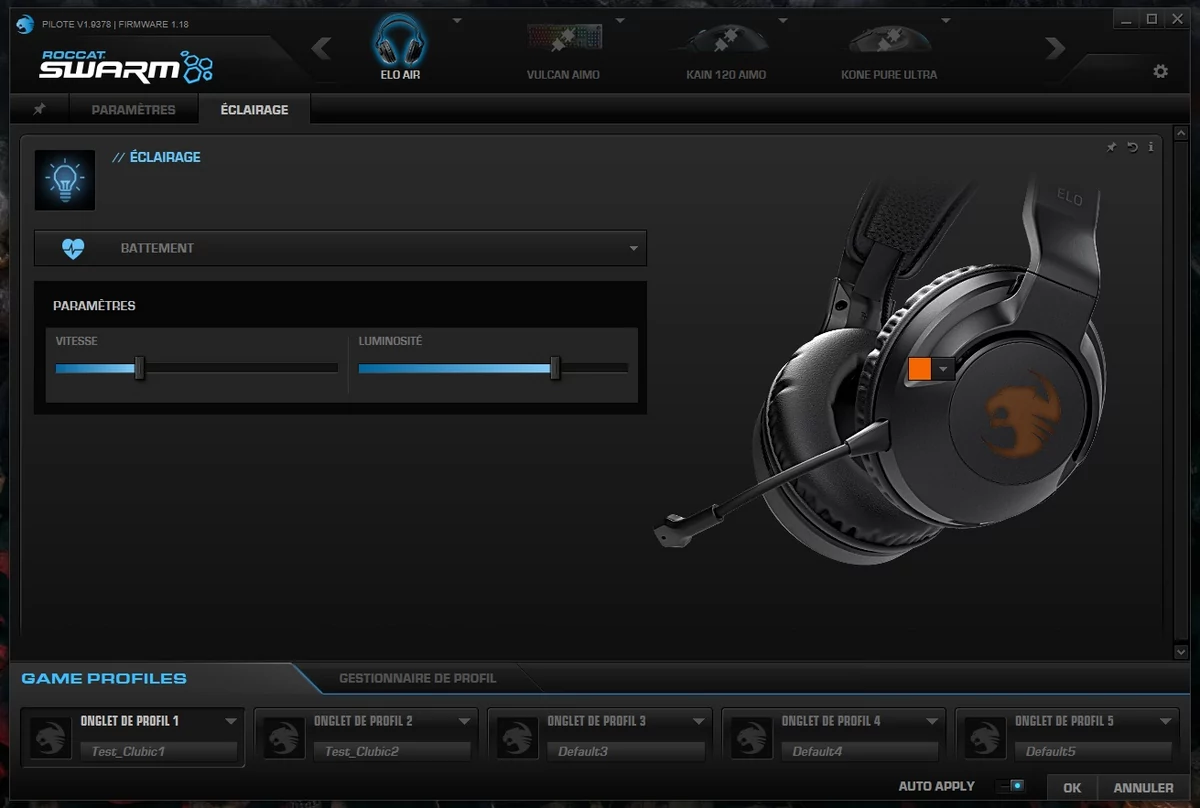Expand Onglet de Profil 1 dropdown

pyautogui.click(x=231, y=721)
